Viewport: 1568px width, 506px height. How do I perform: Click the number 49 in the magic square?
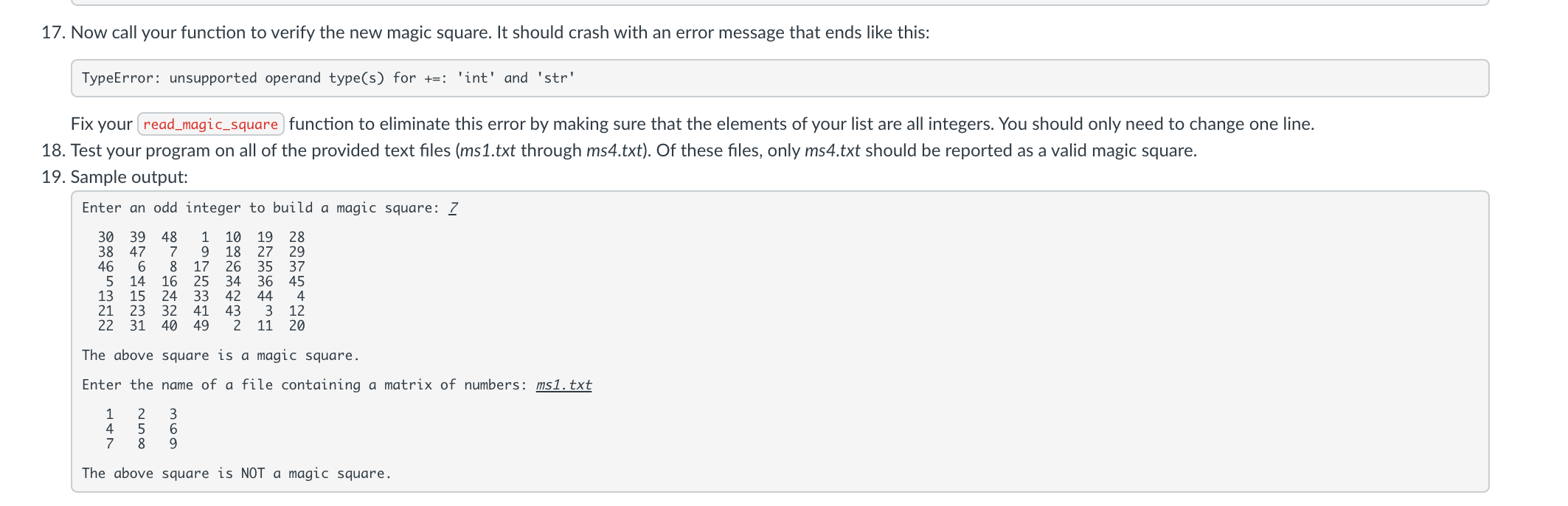tap(201, 326)
